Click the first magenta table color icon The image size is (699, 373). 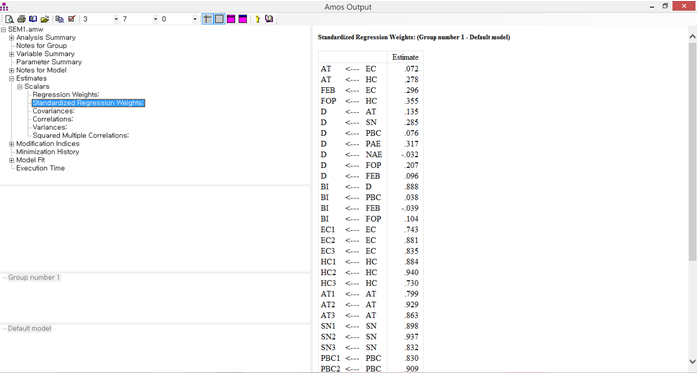pos(231,19)
